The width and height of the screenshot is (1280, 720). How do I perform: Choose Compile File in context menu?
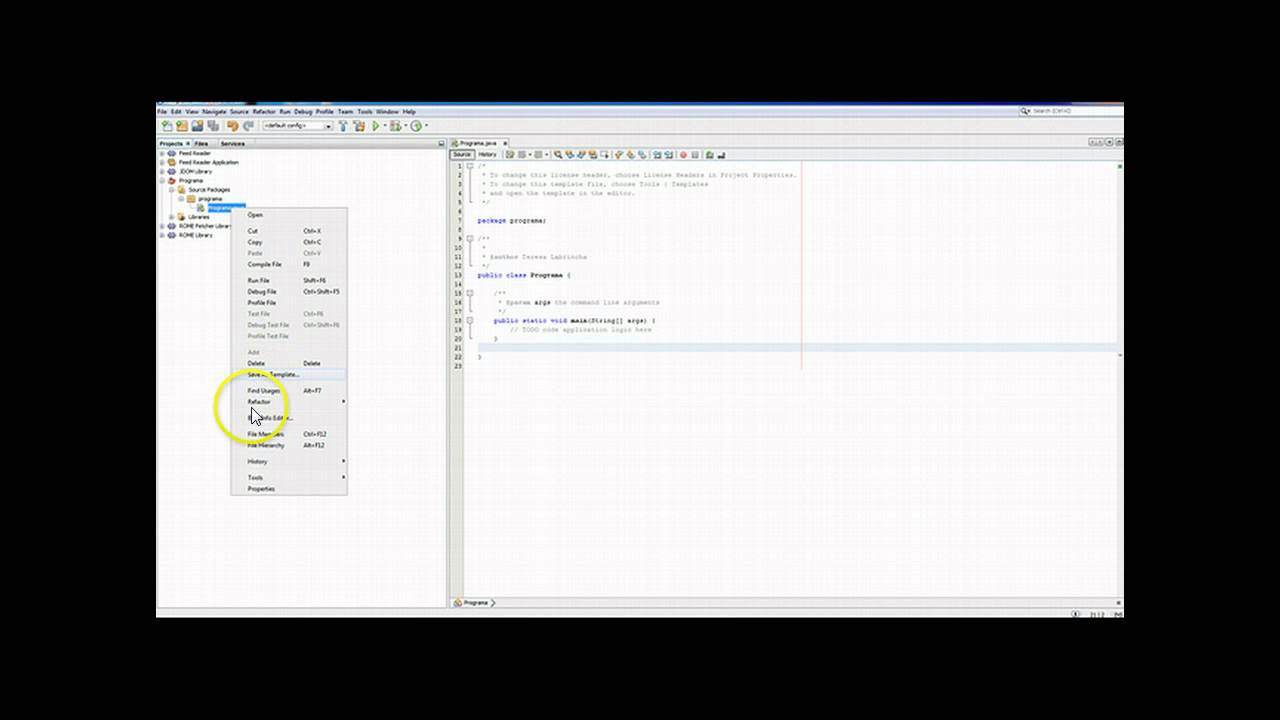[x=289, y=264]
